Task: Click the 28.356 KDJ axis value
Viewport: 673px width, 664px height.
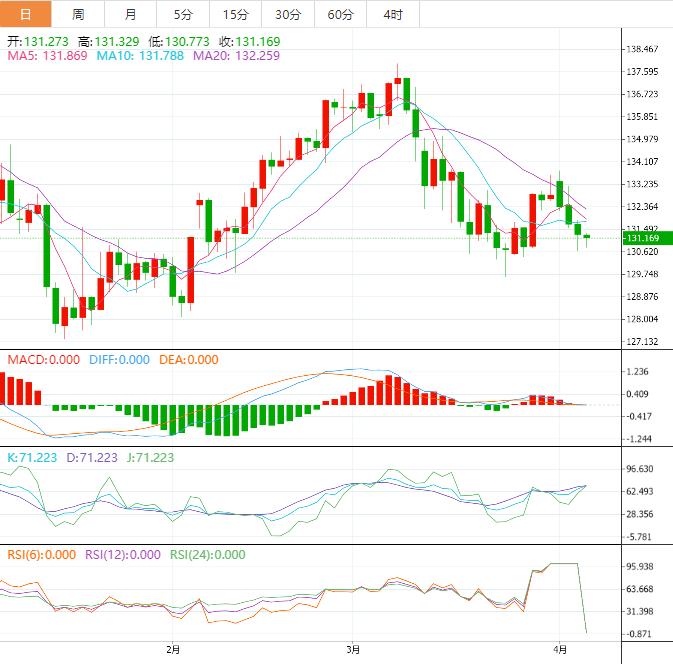Action: tap(640, 514)
